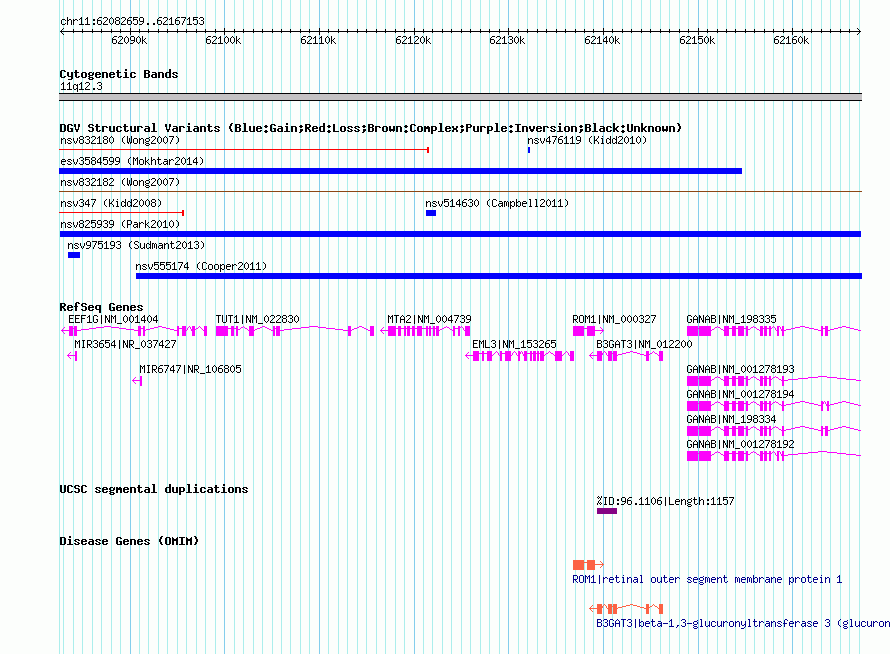Select the MTA2 NM_004739 gene model
890x654 pixels.
tap(425, 331)
